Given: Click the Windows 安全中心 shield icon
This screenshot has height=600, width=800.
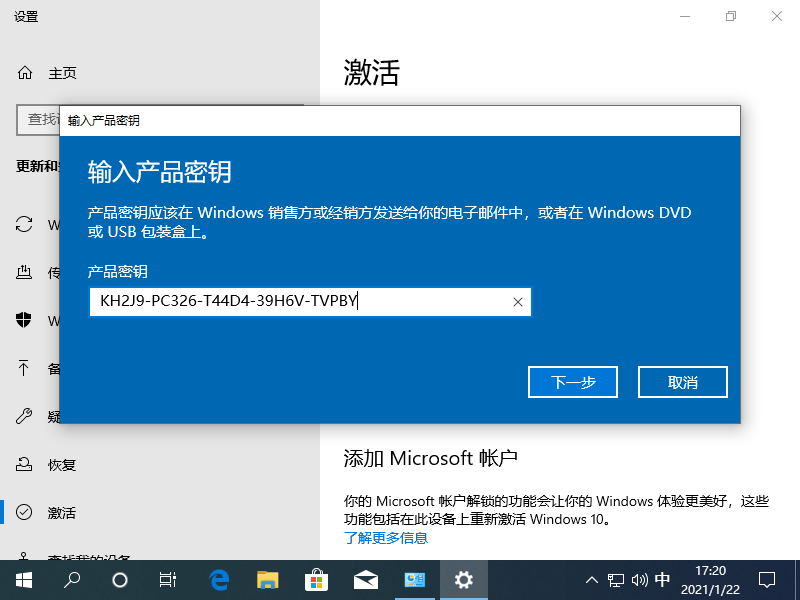Looking at the screenshot, I should (x=23, y=320).
